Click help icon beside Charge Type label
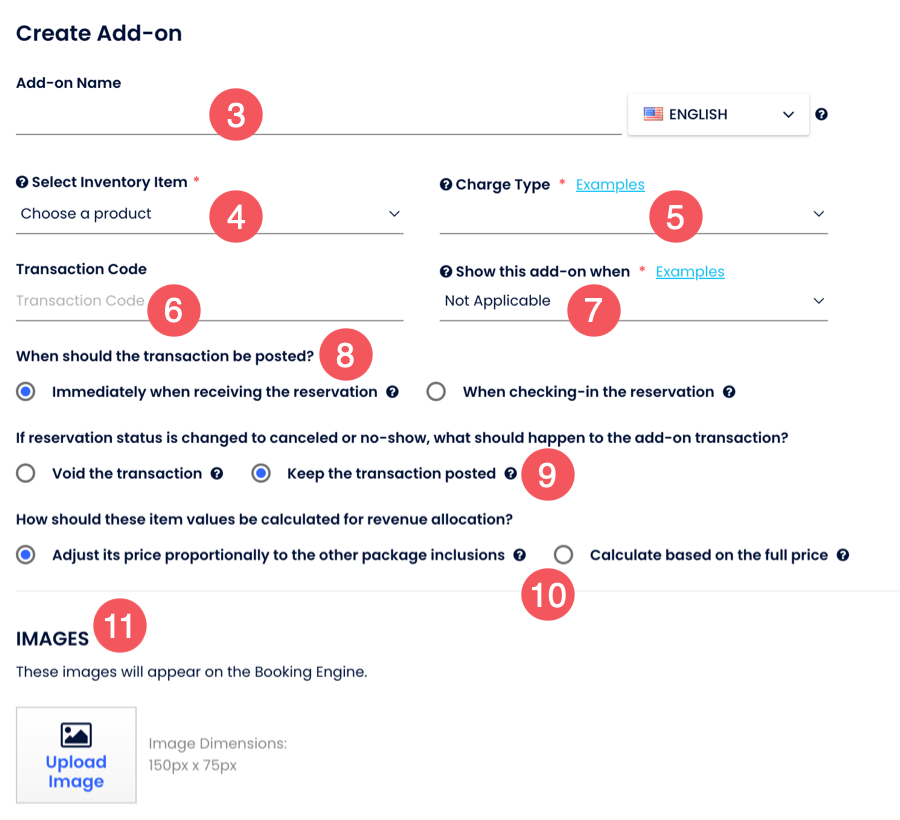 coord(446,184)
